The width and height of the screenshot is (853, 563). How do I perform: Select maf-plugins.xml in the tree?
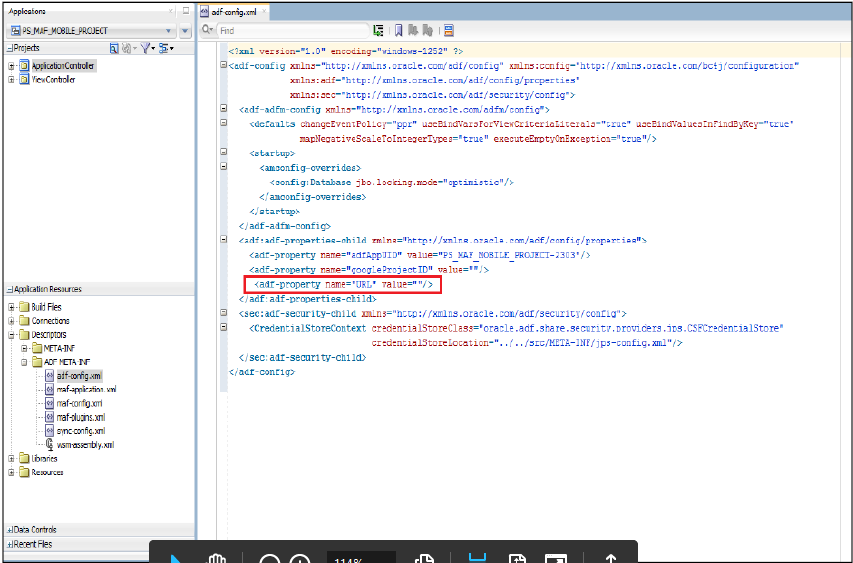pos(81,417)
